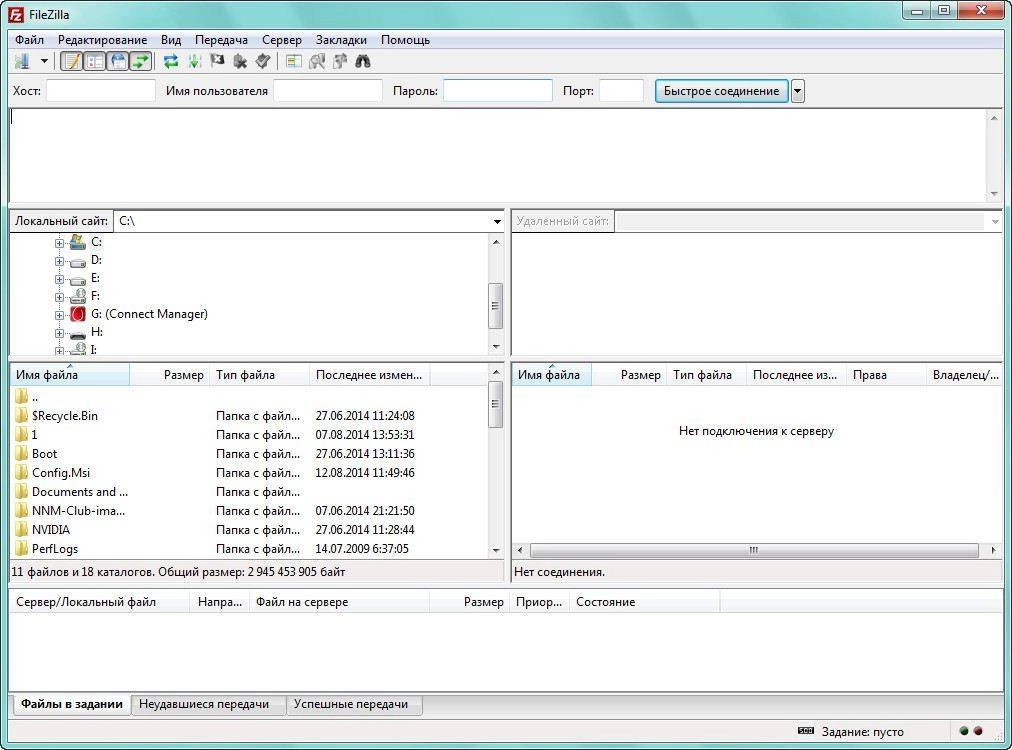Open the Site Manager dropdown arrow

pyautogui.click(x=44, y=61)
